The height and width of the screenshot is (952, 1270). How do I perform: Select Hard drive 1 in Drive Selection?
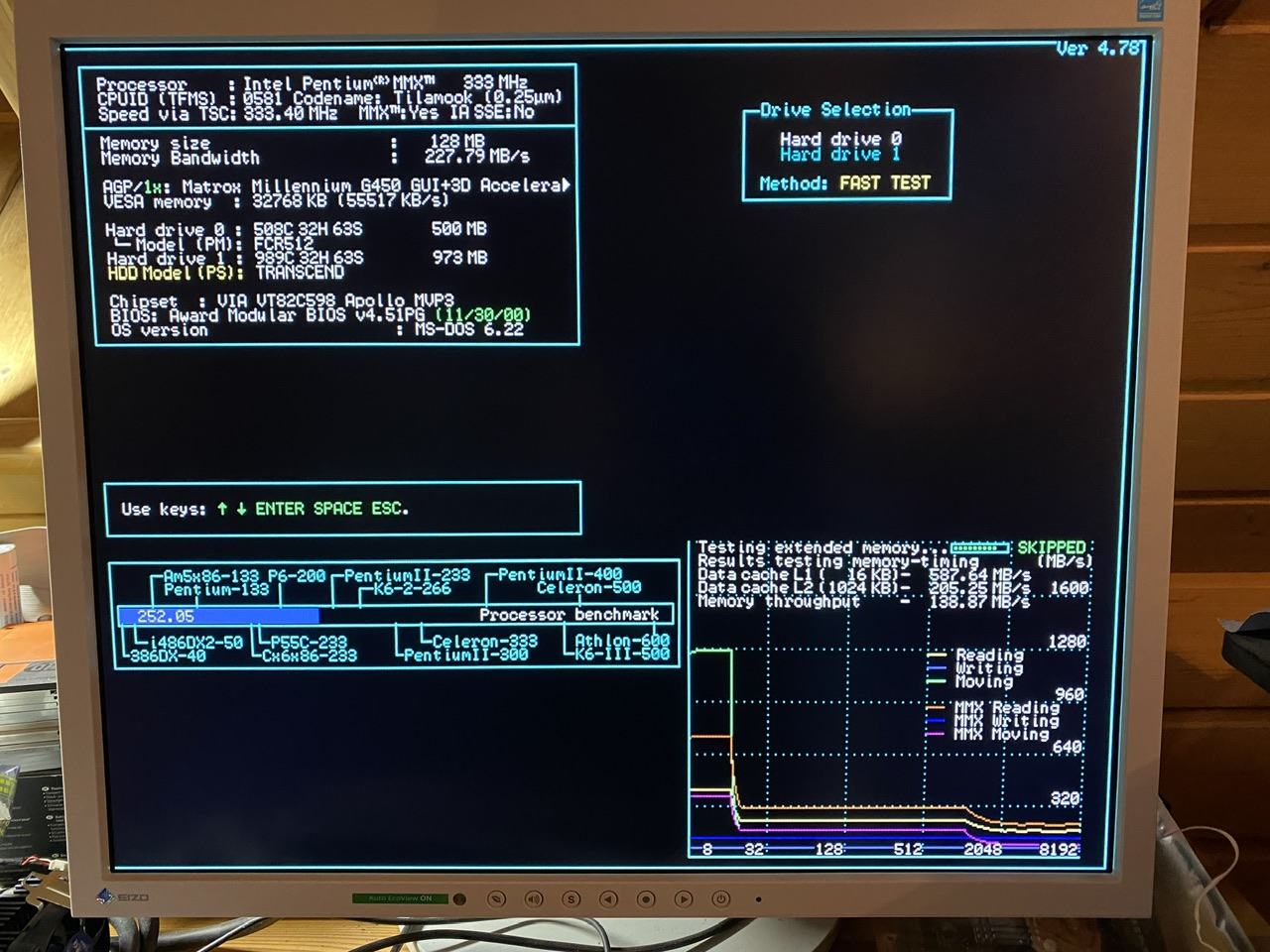tap(840, 155)
